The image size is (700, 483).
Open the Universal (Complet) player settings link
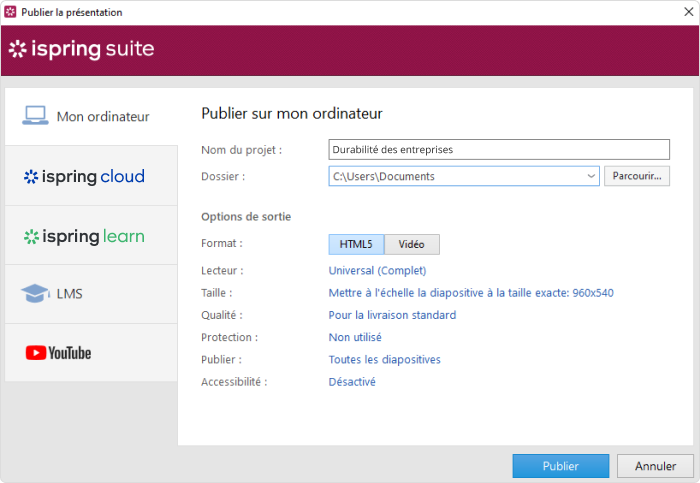tap(377, 271)
